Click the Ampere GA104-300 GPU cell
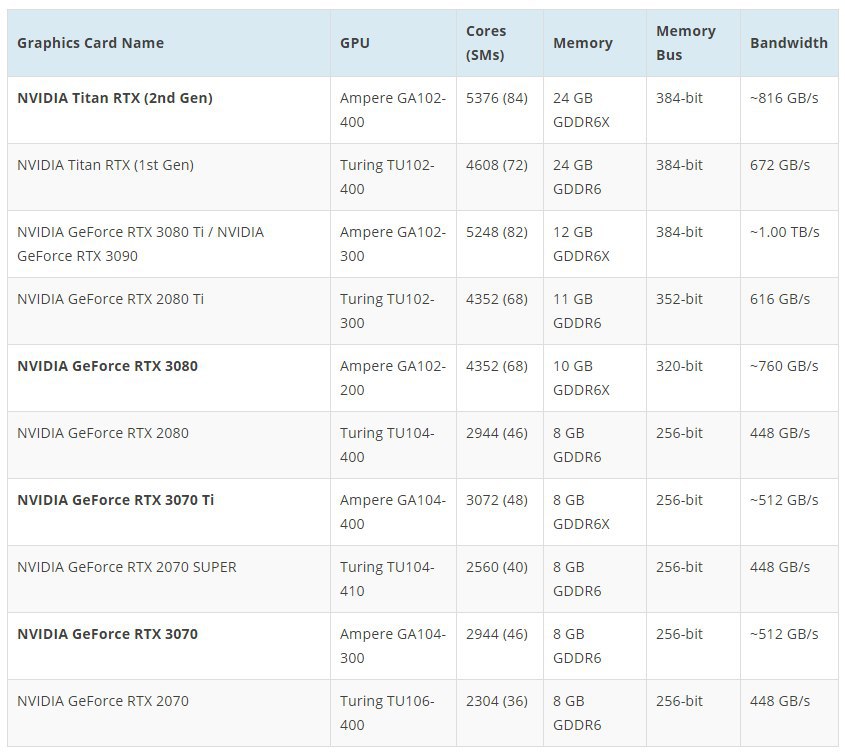This screenshot has width=845, height=753. (x=393, y=646)
